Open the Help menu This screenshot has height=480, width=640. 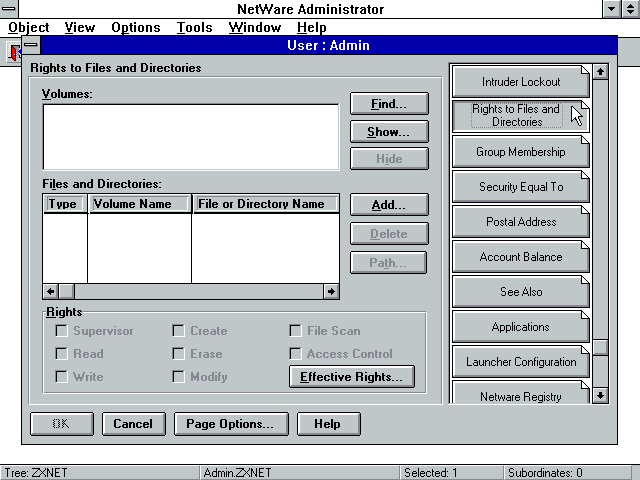pyautogui.click(x=311, y=27)
